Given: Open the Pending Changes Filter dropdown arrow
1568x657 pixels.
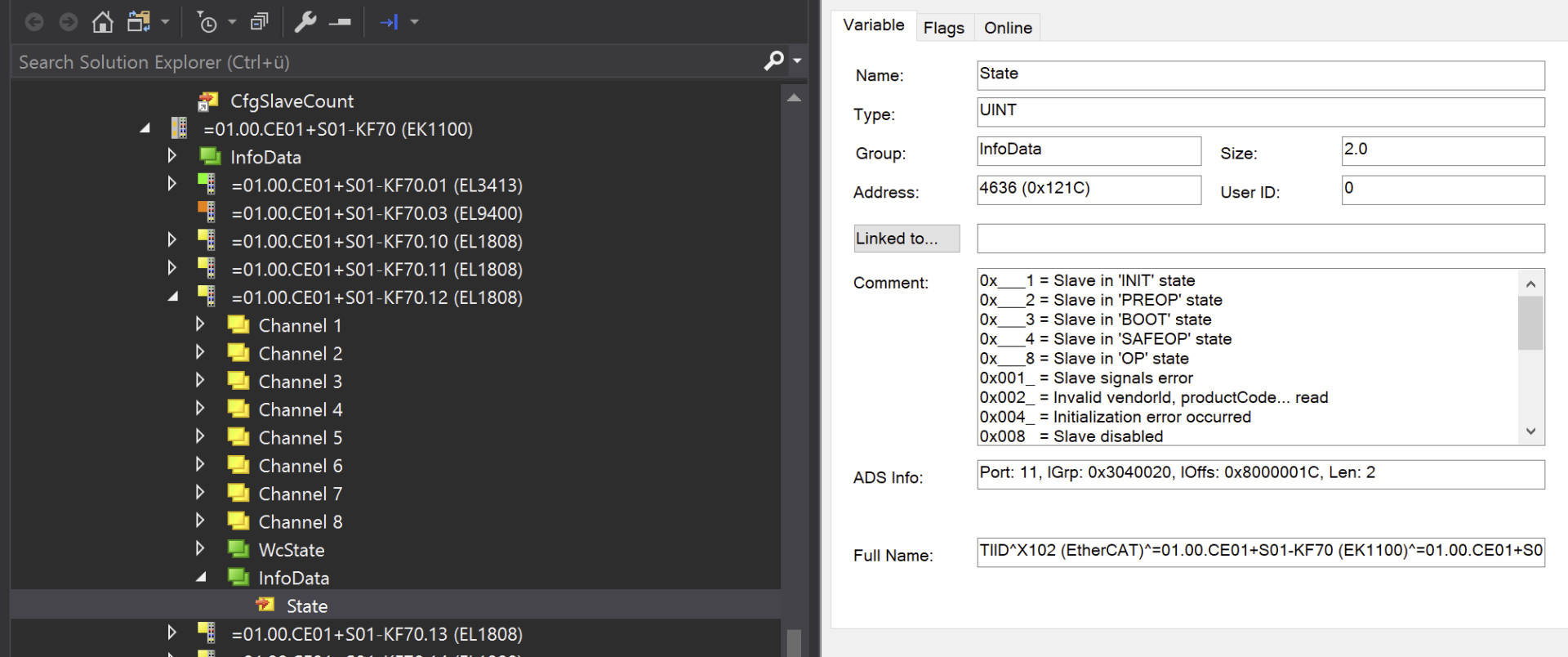Looking at the screenshot, I should [x=232, y=22].
